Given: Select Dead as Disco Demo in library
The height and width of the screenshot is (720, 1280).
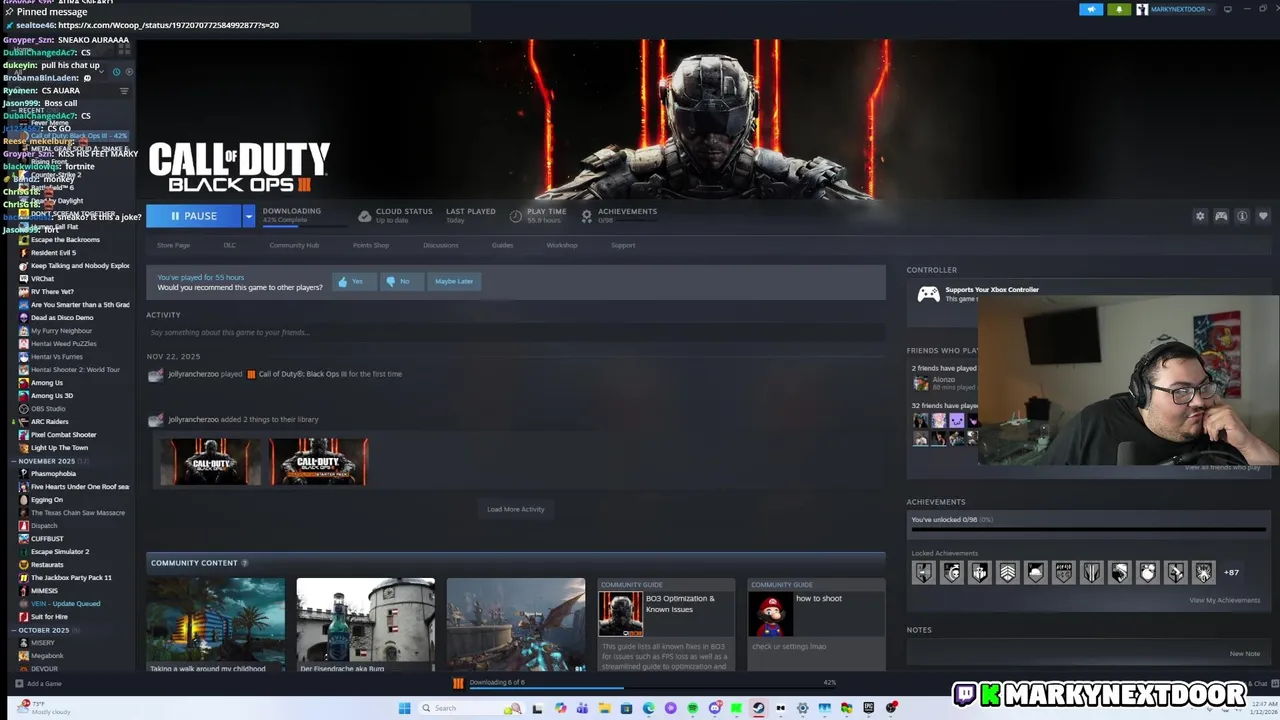Looking at the screenshot, I should tap(61, 318).
